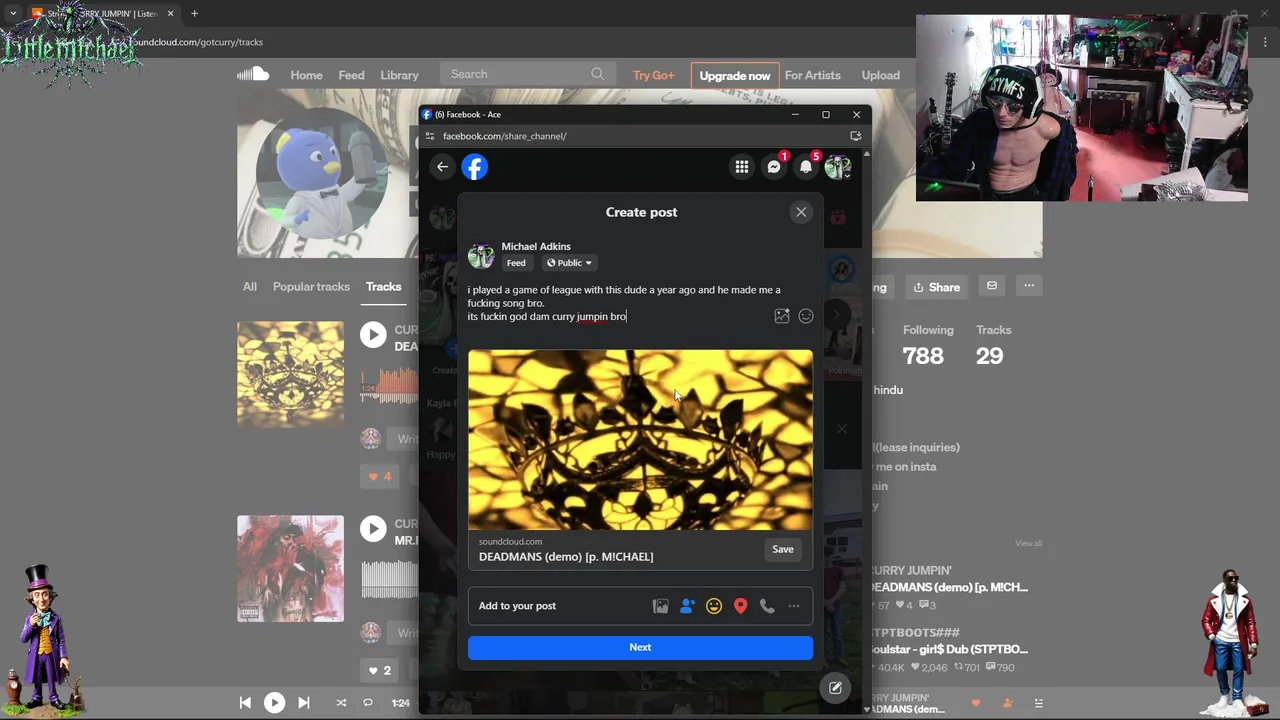The width and height of the screenshot is (1280, 720).
Task: Click Upgrade now button
Action: (735, 75)
